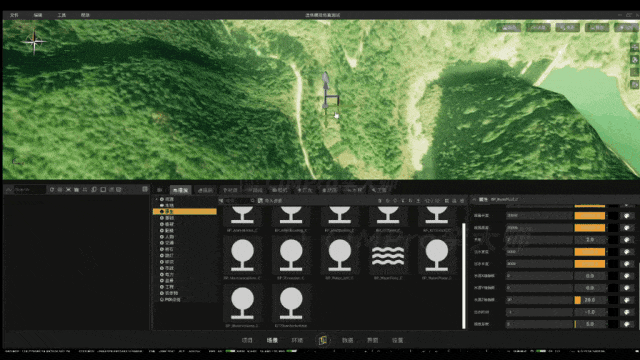Click the 属性 properties panel title
Viewport: 640px width, 360px height.
tap(483, 200)
